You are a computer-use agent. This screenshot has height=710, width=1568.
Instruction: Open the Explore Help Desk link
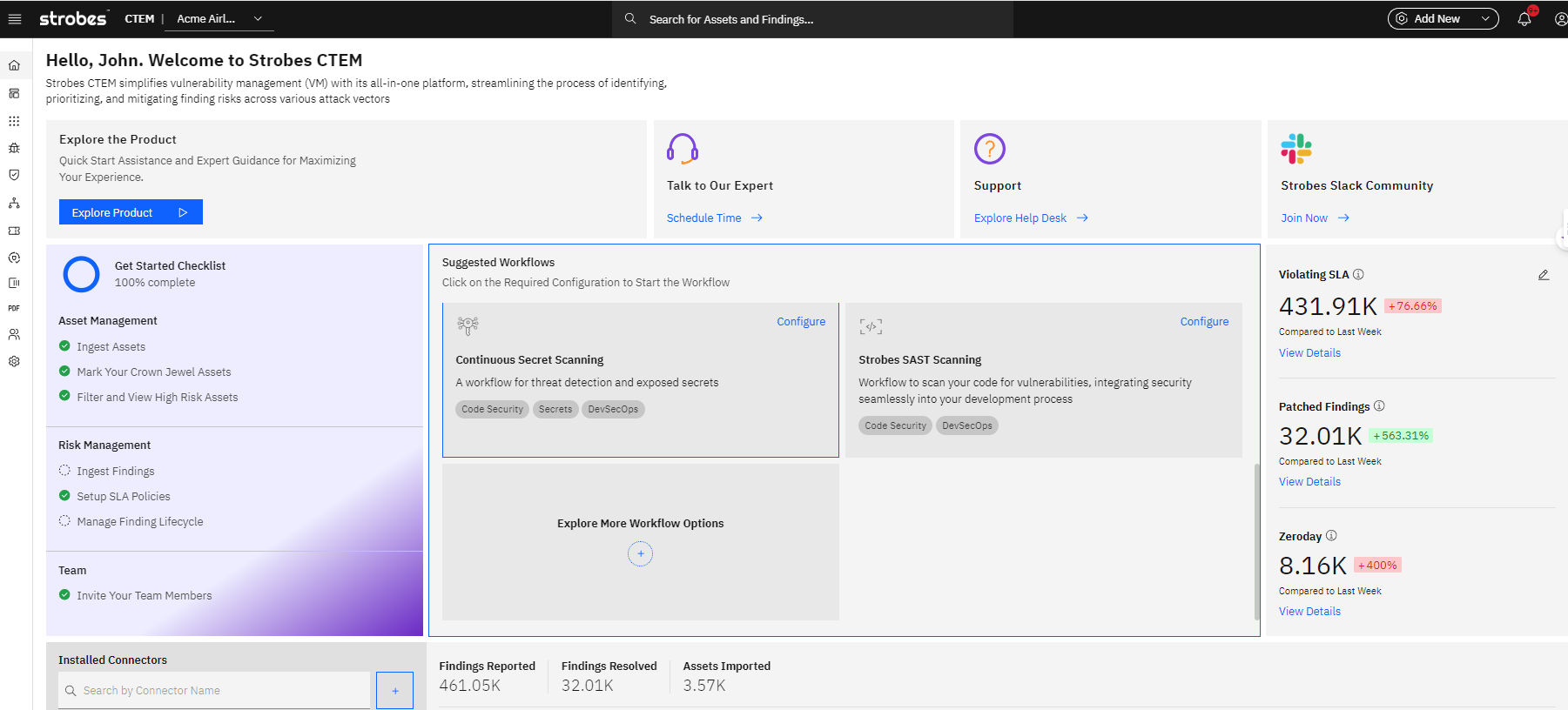pos(1031,218)
